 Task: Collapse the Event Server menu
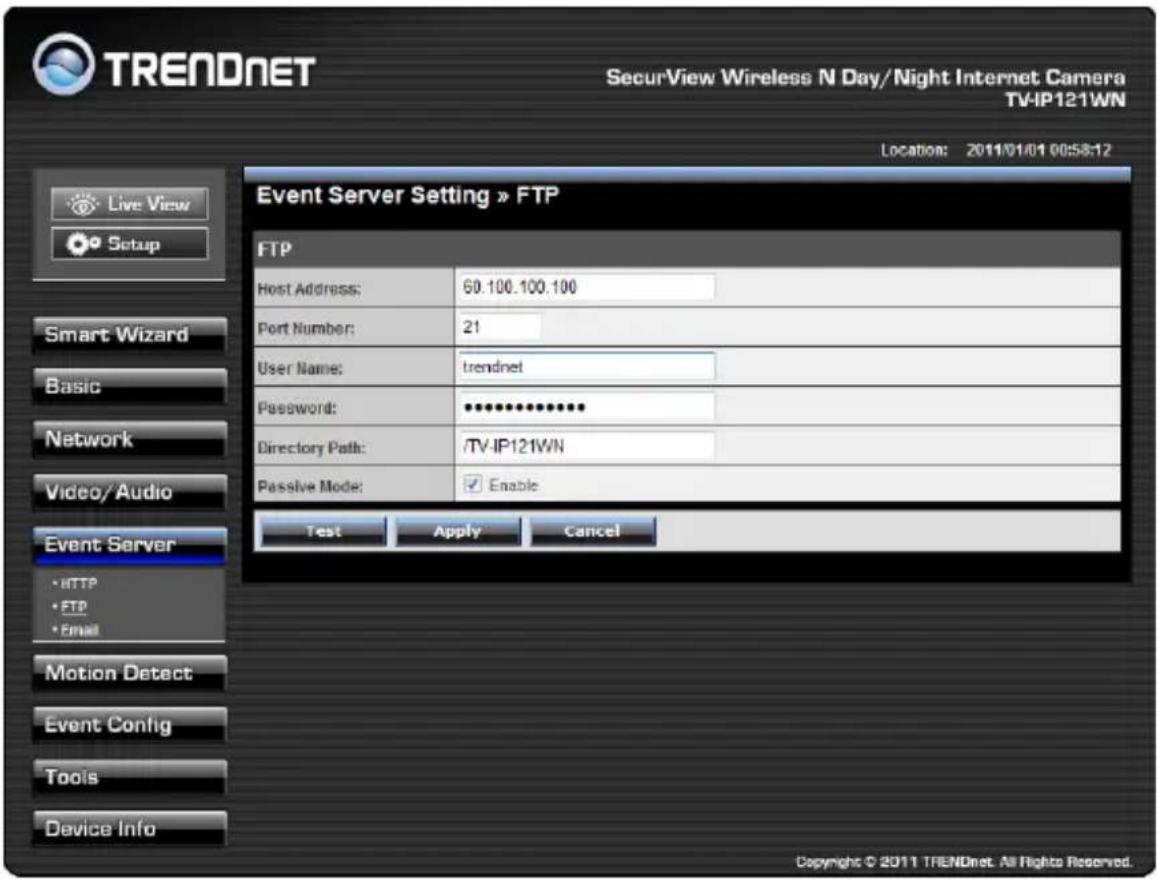(129, 545)
